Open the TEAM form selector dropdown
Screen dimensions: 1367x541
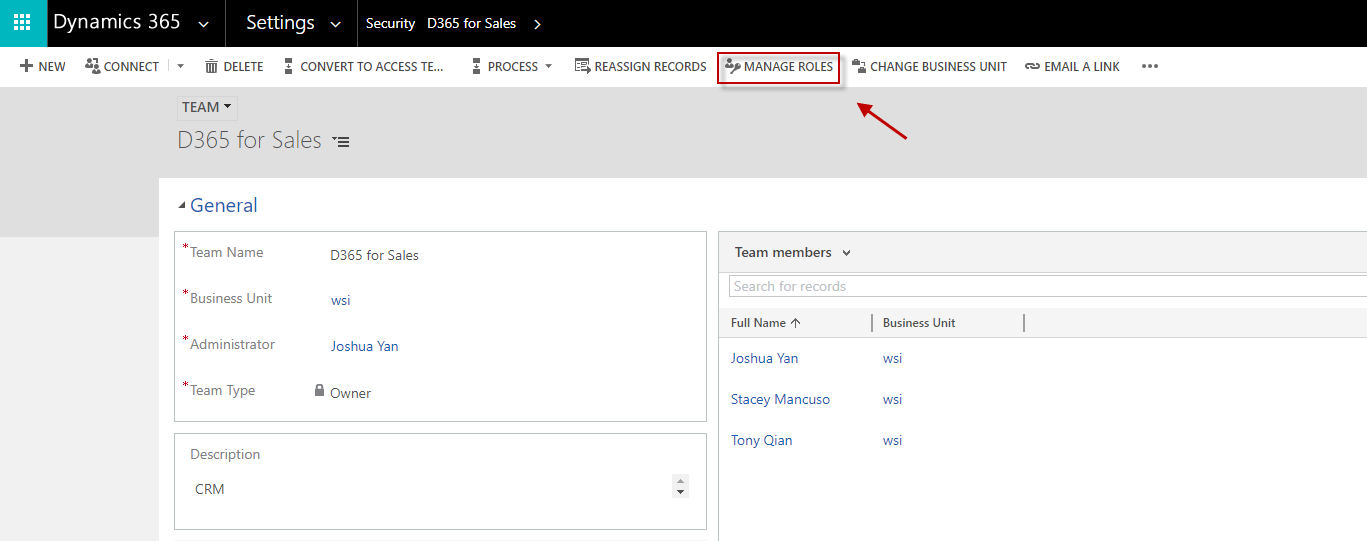point(207,107)
